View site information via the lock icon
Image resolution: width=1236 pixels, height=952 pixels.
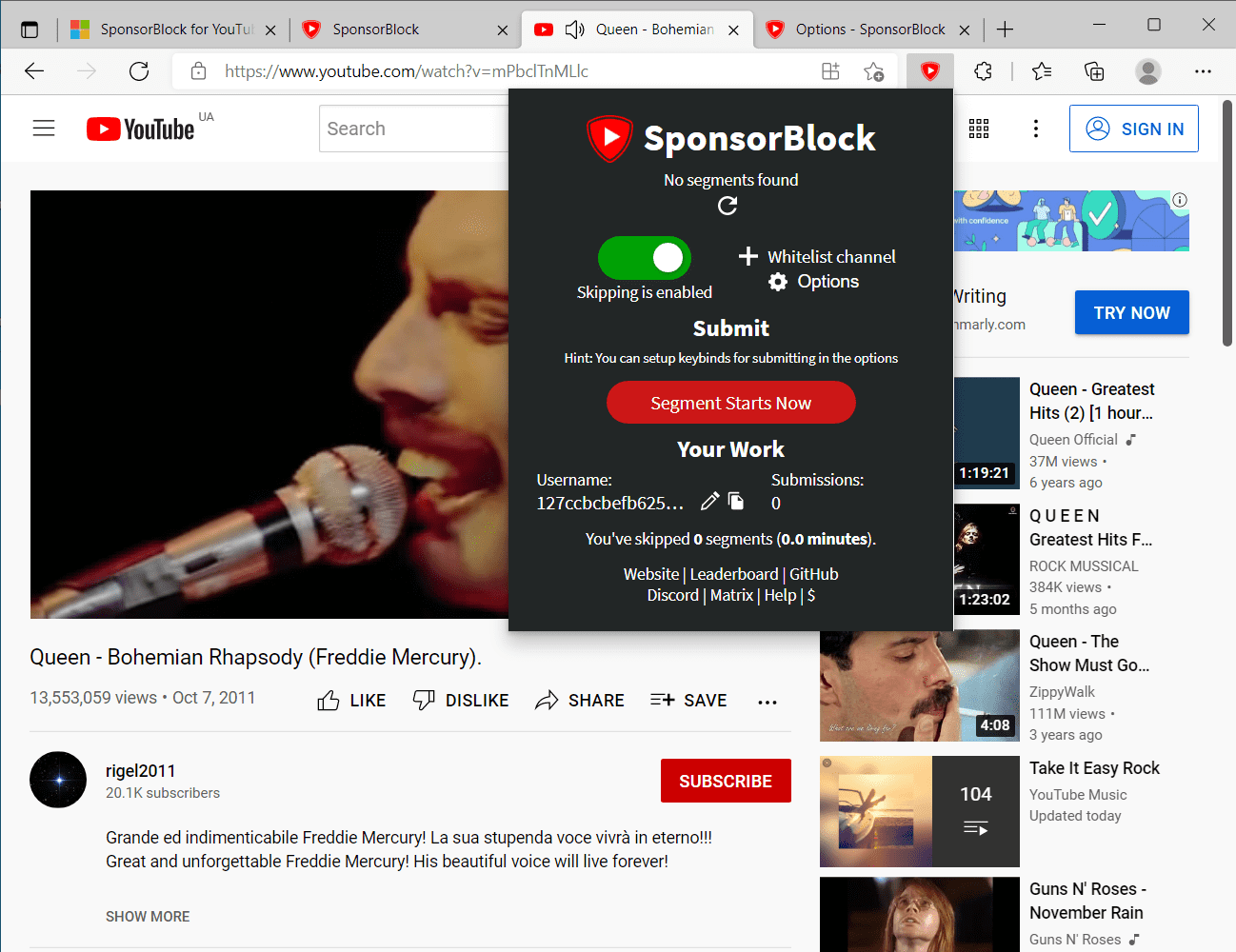coord(198,71)
